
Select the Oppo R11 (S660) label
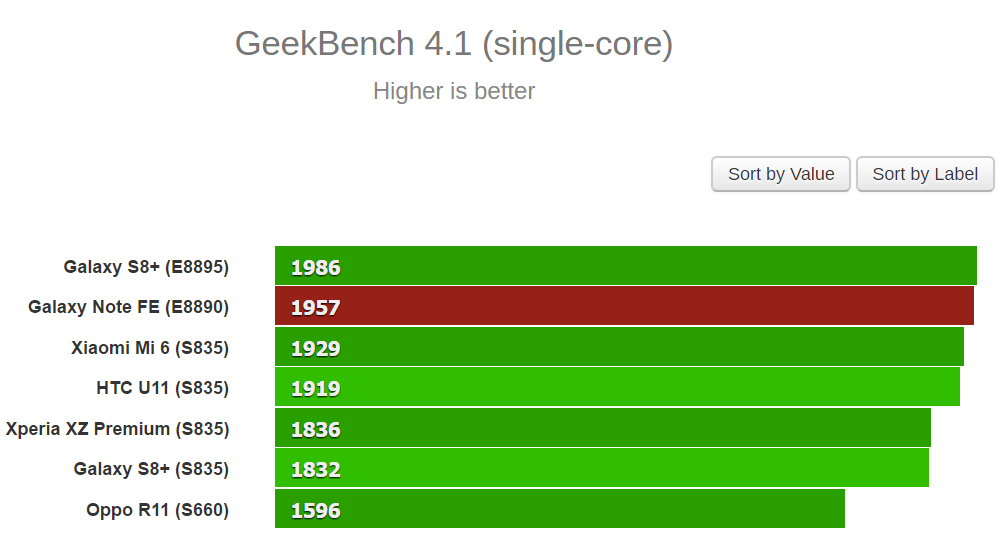click(157, 510)
